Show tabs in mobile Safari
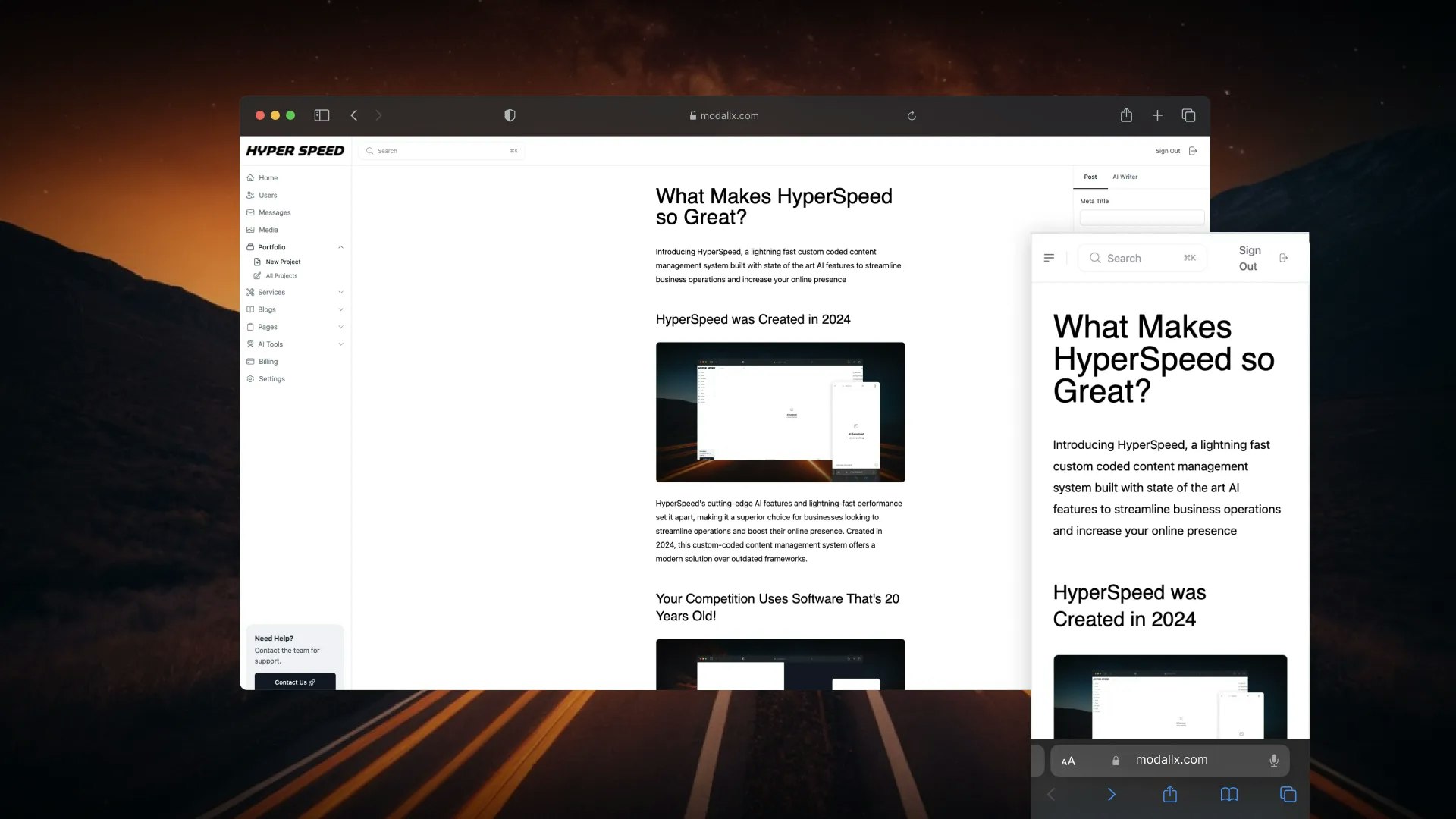This screenshot has width=1456, height=819. (x=1288, y=794)
